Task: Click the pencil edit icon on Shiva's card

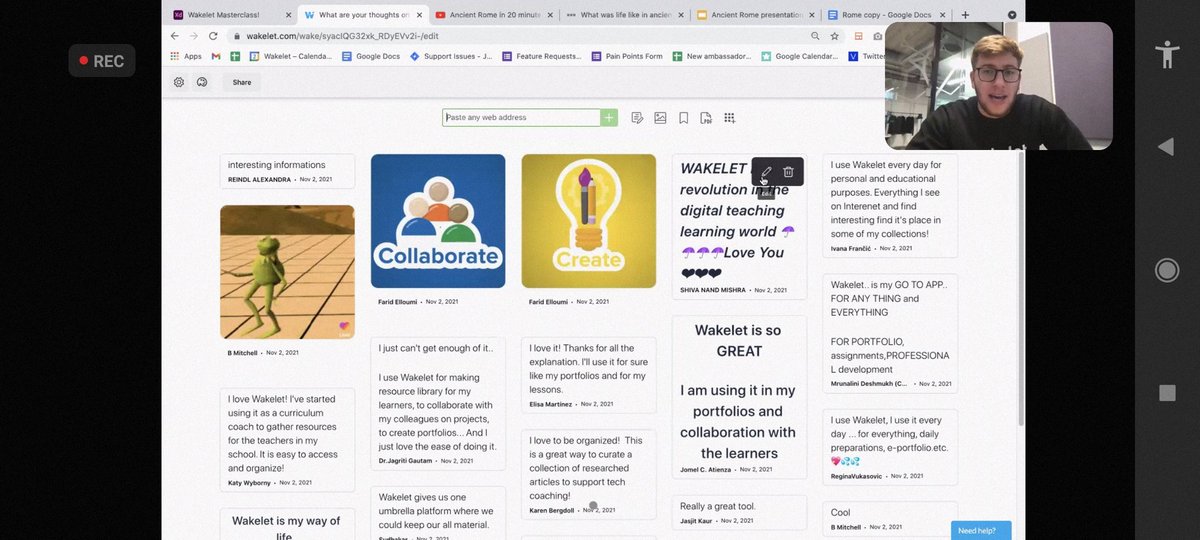Action: click(766, 172)
